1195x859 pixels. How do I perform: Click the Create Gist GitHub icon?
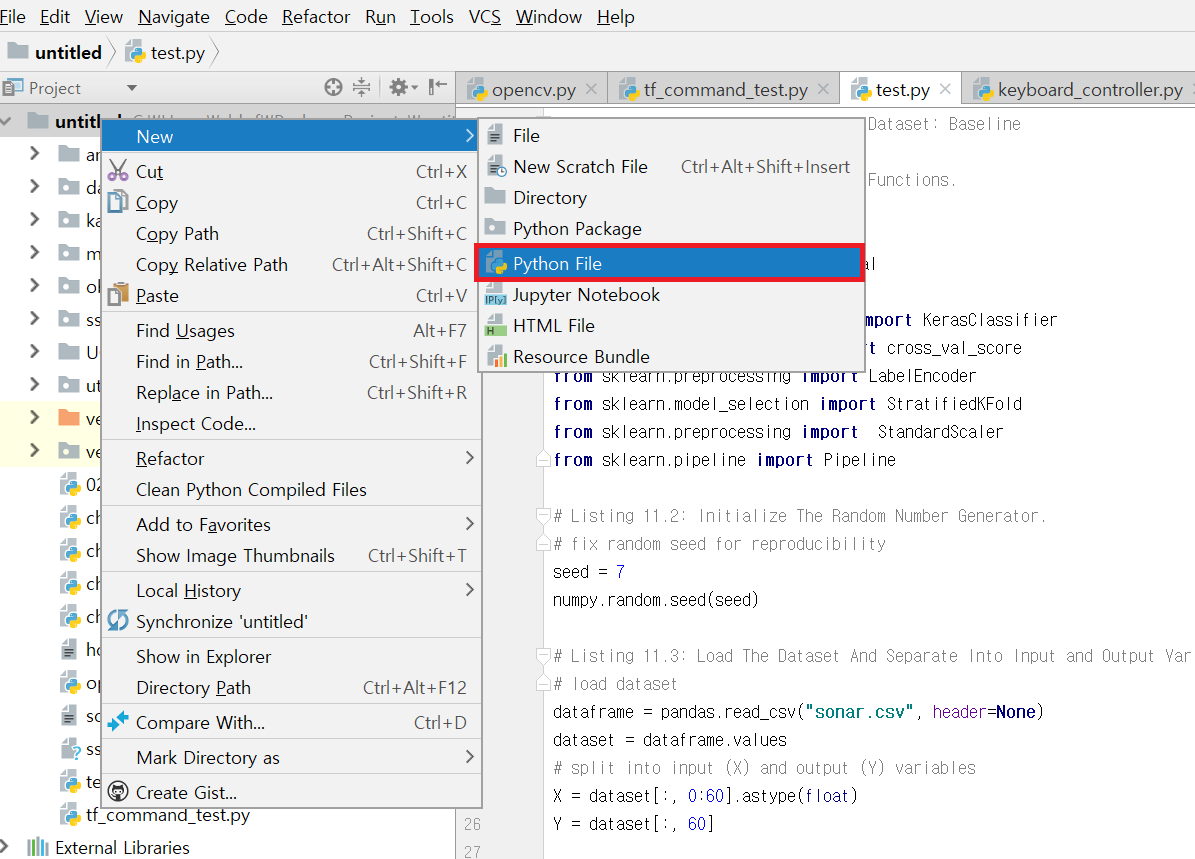point(118,792)
